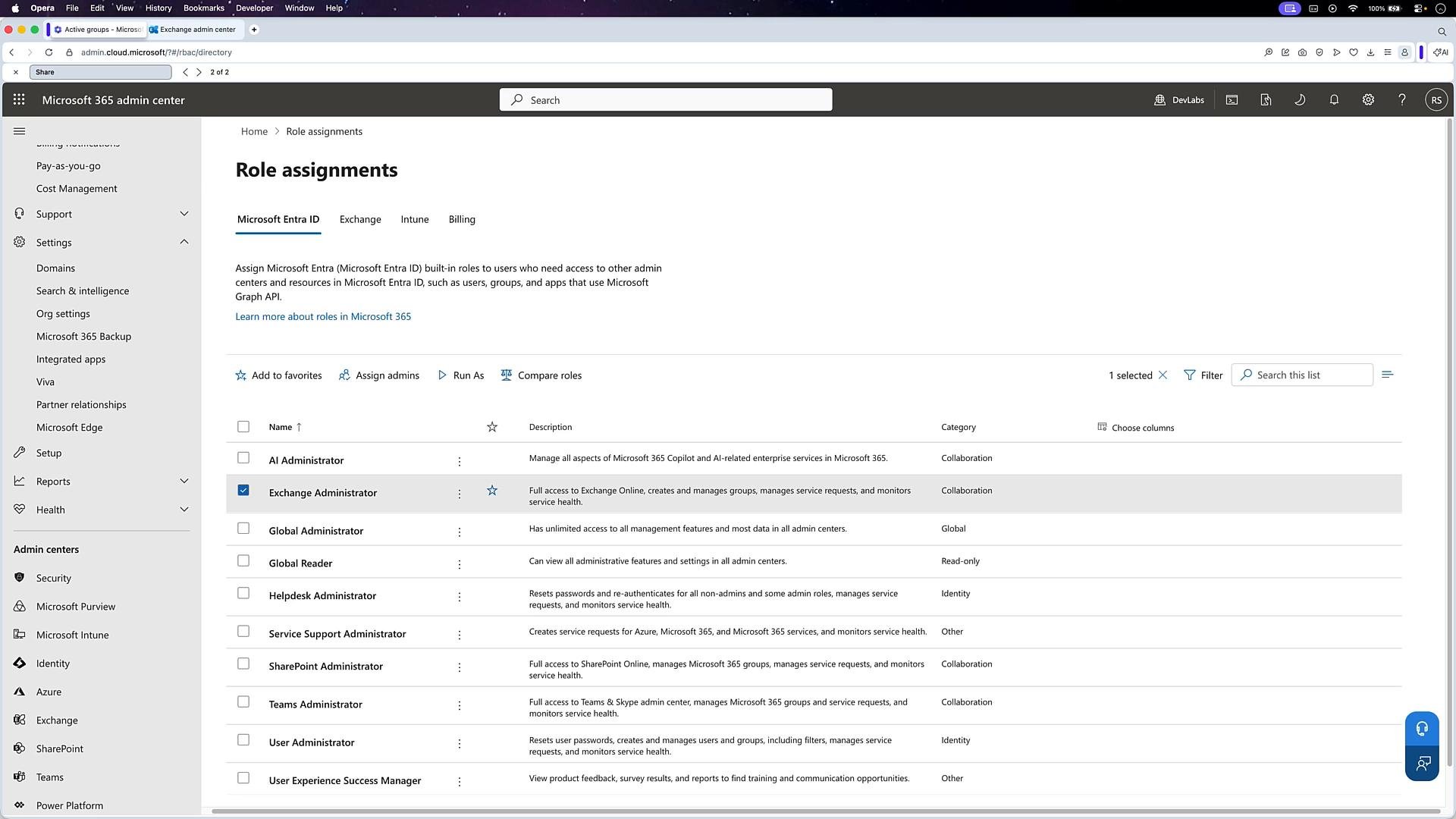The width and height of the screenshot is (1456, 819).
Task: Toggle the dark mode moon icon
Action: [1300, 99]
